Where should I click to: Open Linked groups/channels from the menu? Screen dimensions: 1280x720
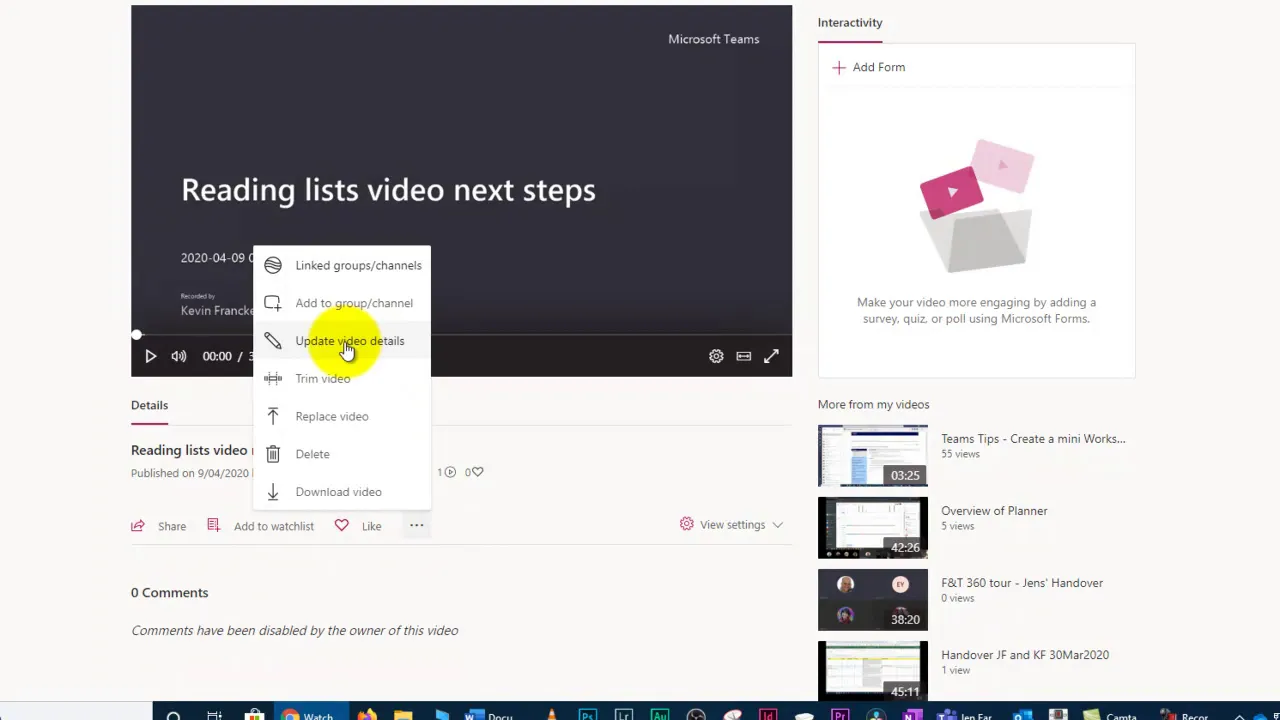342,265
